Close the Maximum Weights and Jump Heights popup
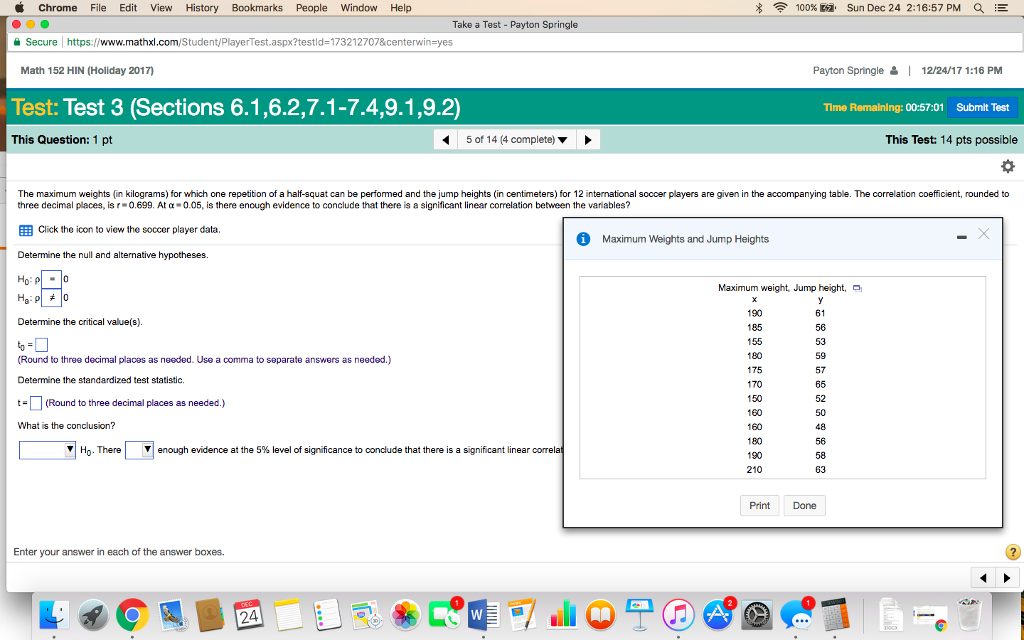This screenshot has width=1024, height=640. tap(984, 234)
